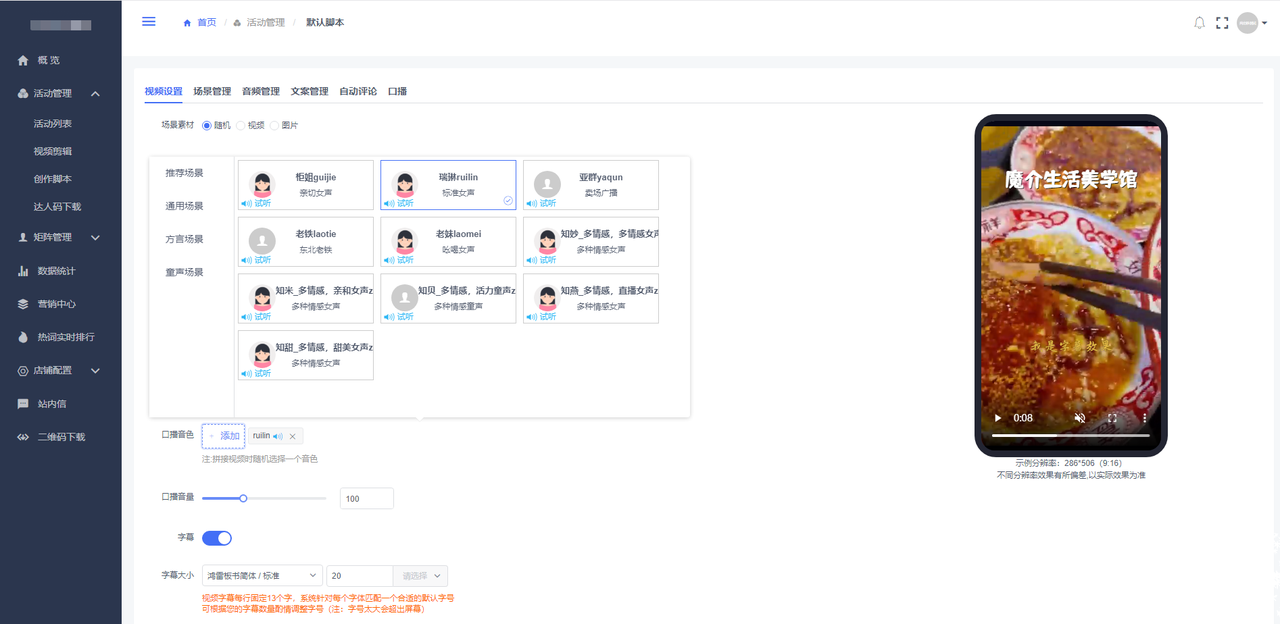
Task: Make the preview video fullscreen
Action: 1112,418
